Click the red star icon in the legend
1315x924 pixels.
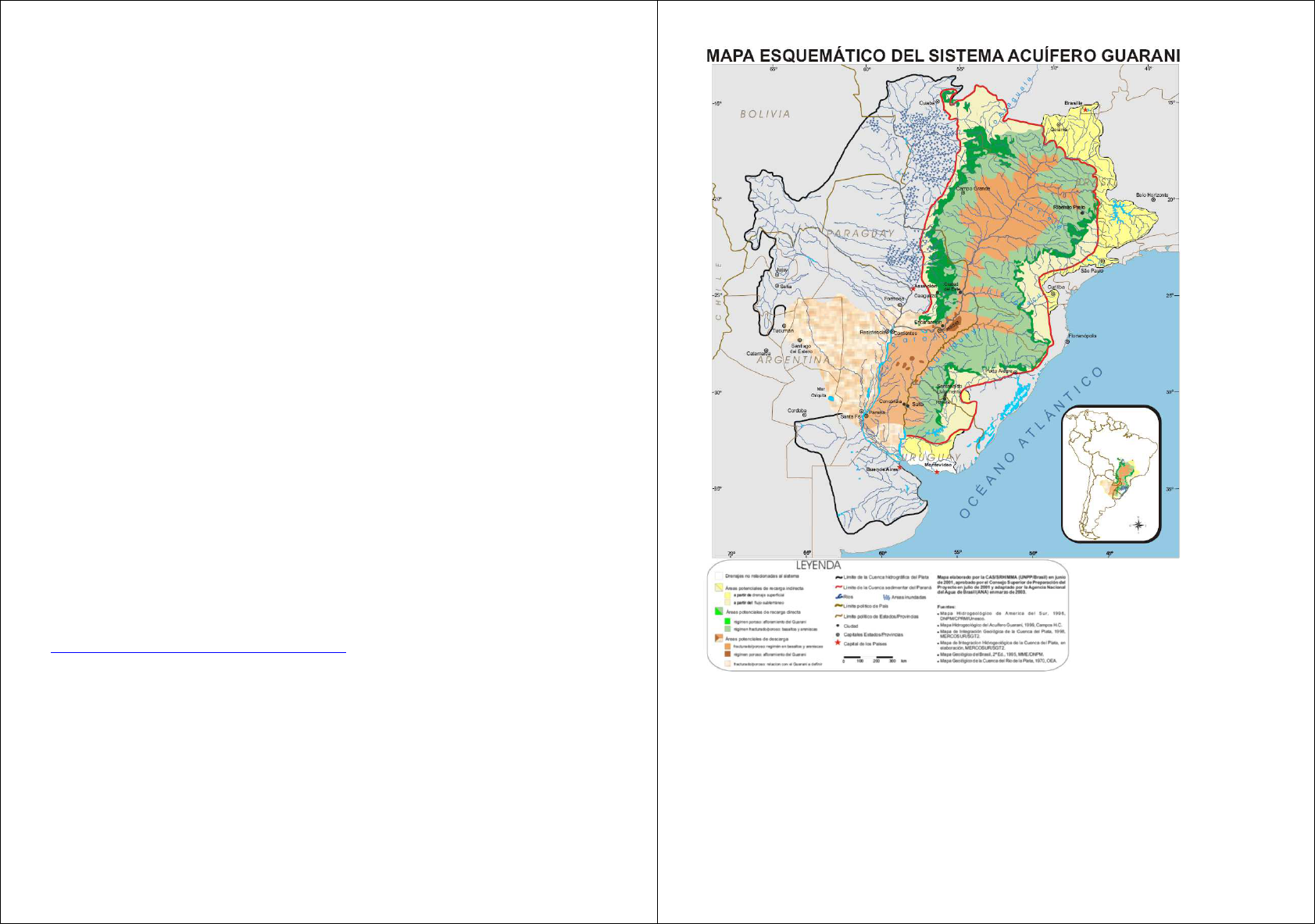click(838, 643)
